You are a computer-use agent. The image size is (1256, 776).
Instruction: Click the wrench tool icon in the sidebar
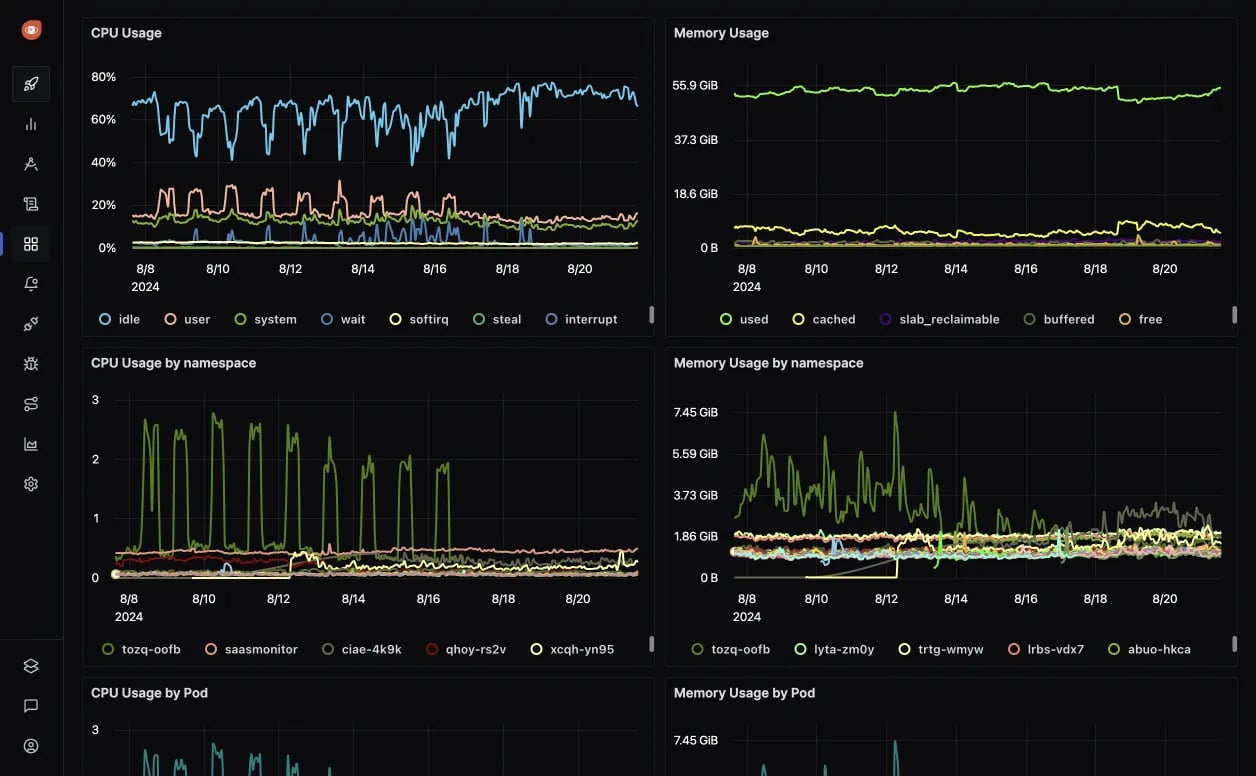coord(30,164)
